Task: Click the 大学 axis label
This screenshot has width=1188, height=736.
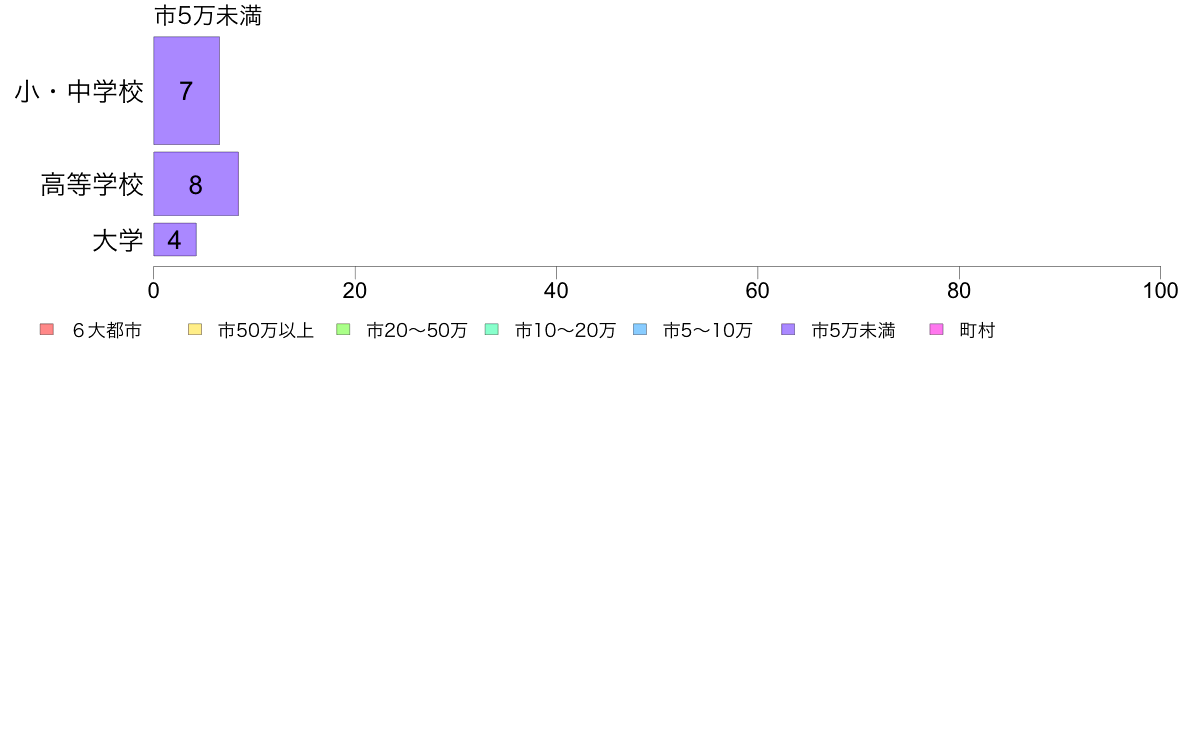Action: pos(118,240)
